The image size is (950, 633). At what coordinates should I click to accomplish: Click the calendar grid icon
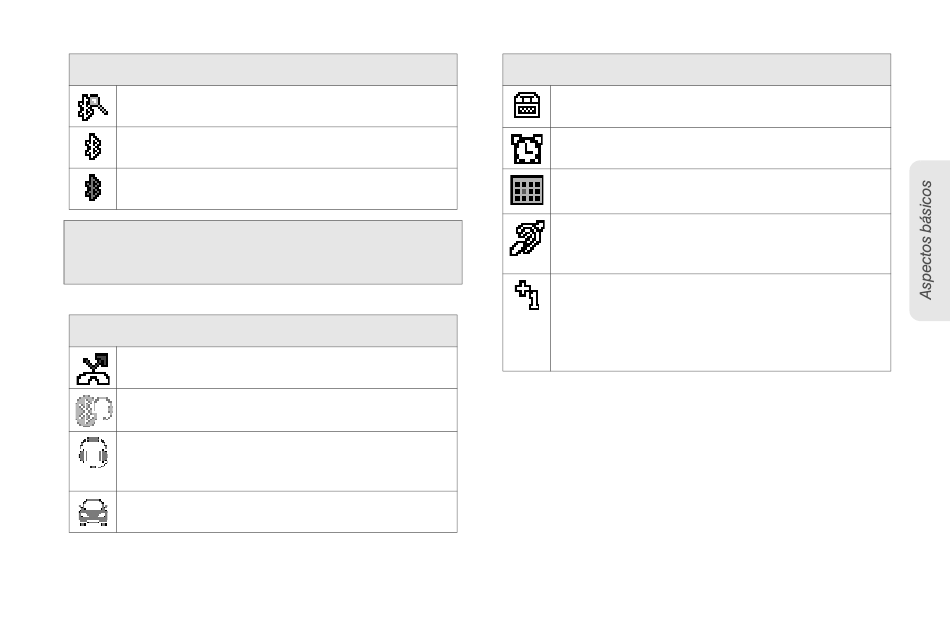click(x=526, y=190)
